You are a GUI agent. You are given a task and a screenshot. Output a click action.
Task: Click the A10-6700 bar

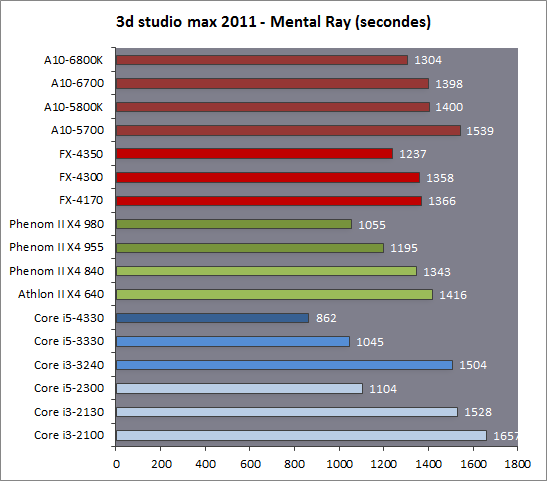pos(272,84)
